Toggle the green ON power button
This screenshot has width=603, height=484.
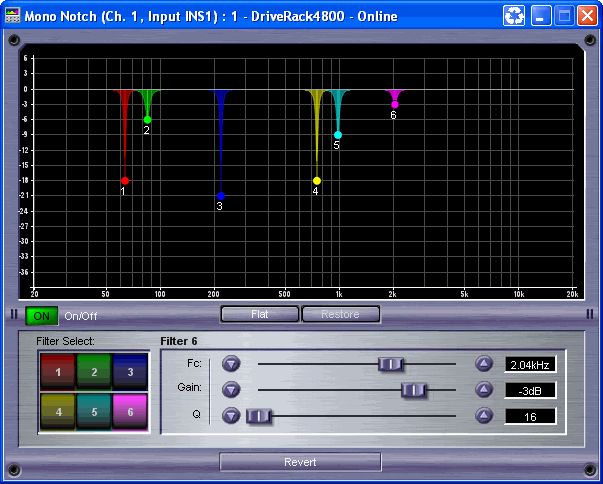42,316
